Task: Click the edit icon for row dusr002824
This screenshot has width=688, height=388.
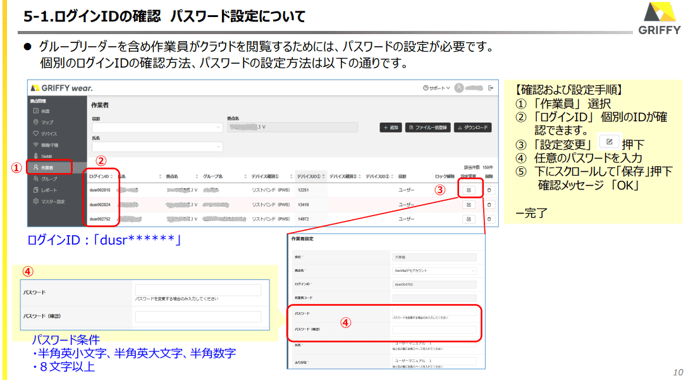Action: (469, 205)
